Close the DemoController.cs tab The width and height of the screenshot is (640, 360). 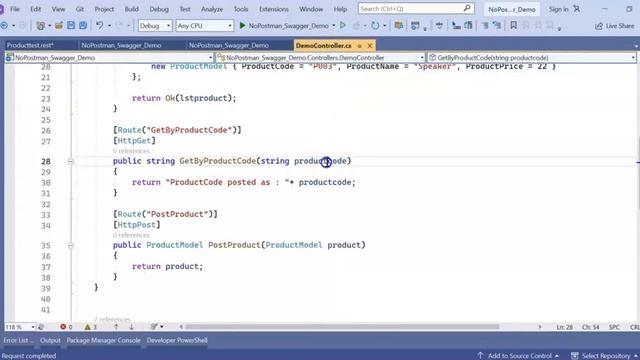370,46
